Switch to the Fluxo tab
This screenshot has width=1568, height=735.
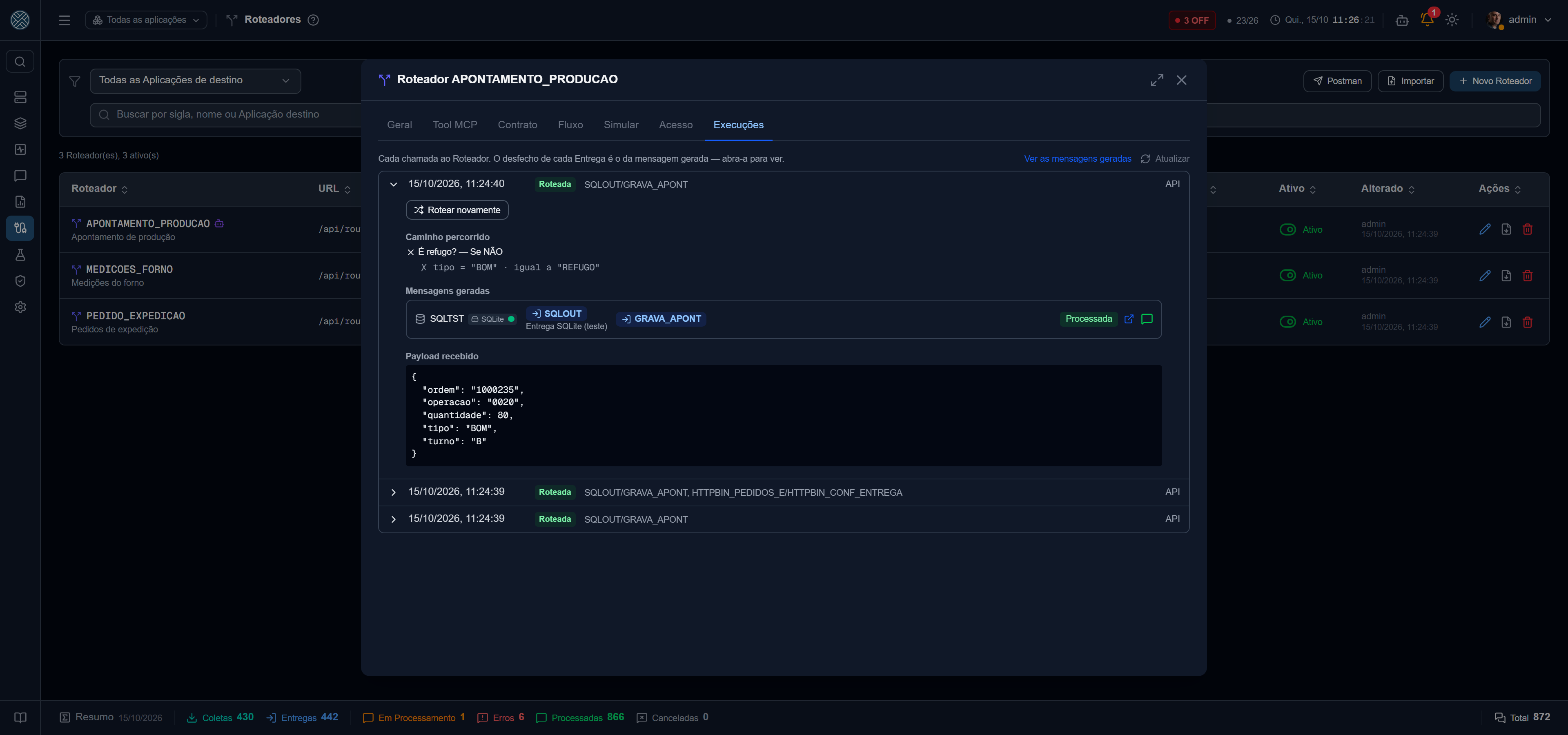[x=570, y=125]
